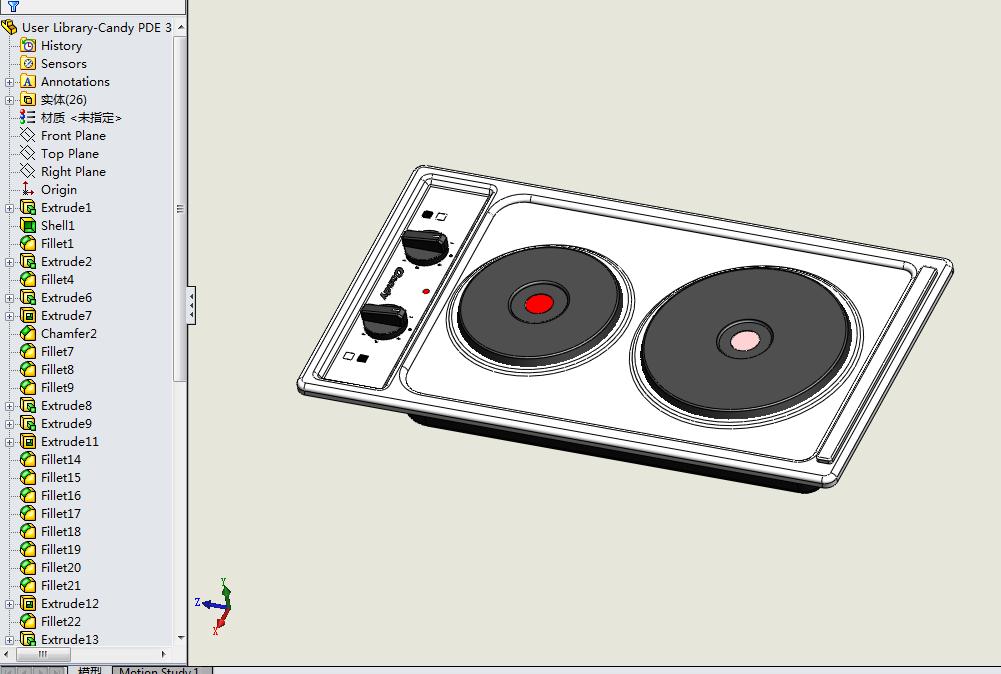
Task: Click the upper black control knob
Action: (x=425, y=246)
